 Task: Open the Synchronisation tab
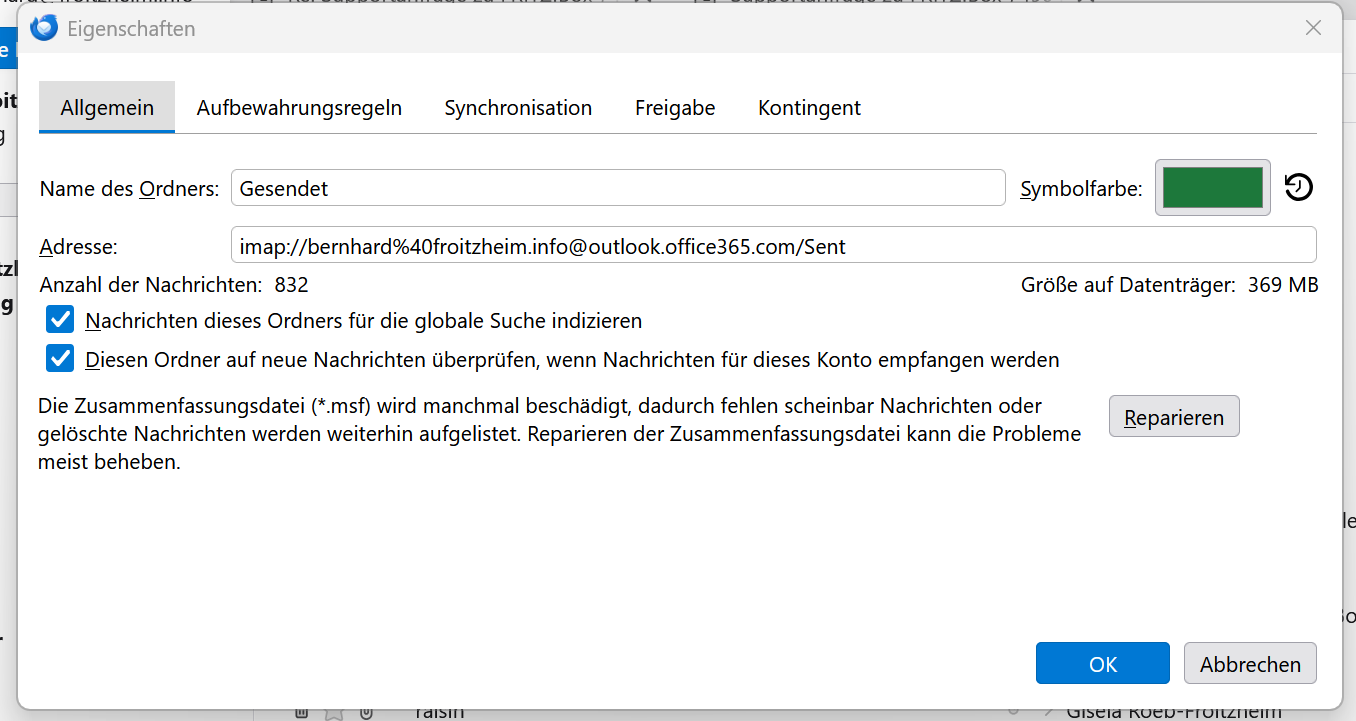click(x=518, y=108)
